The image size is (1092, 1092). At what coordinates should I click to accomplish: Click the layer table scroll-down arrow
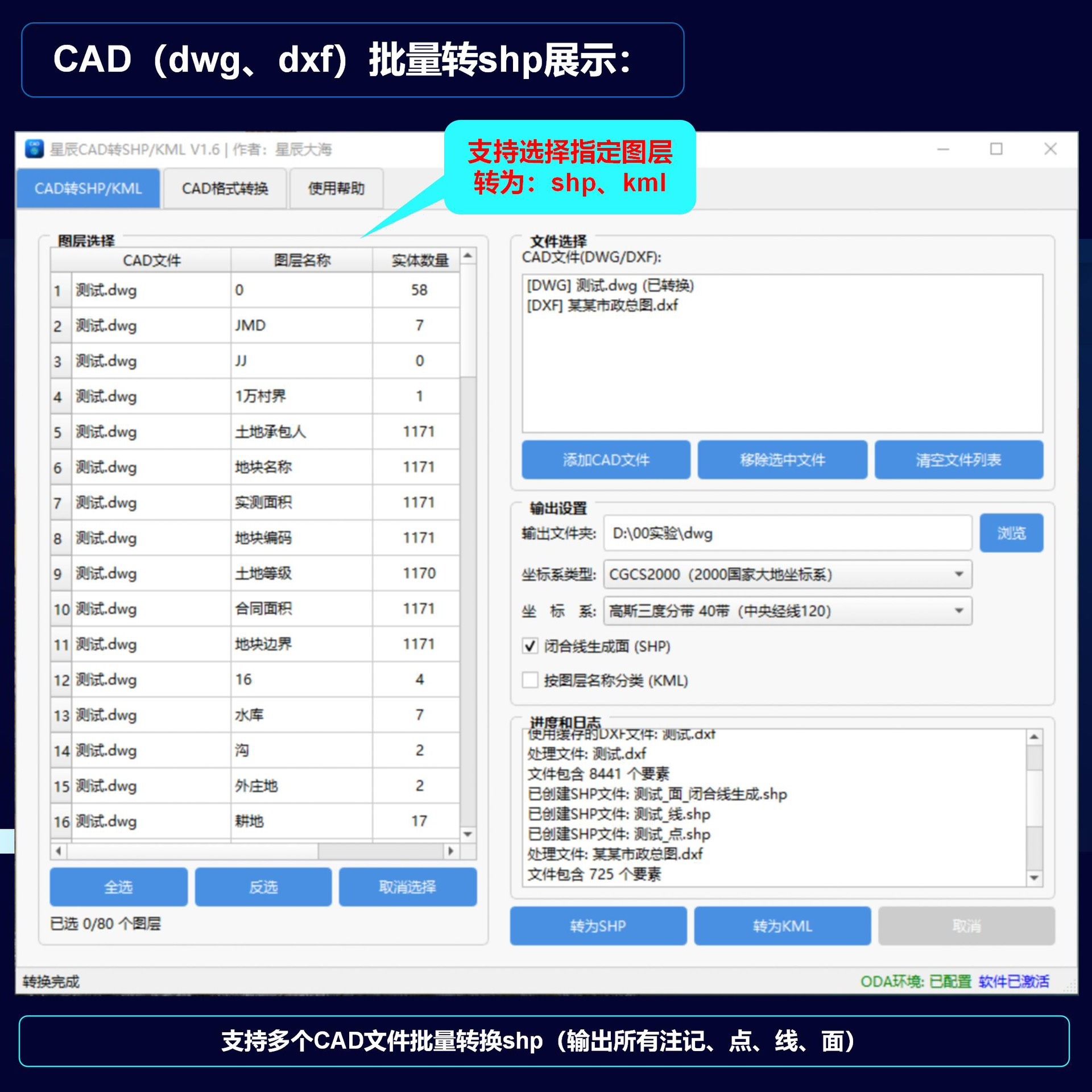pyautogui.click(x=468, y=834)
